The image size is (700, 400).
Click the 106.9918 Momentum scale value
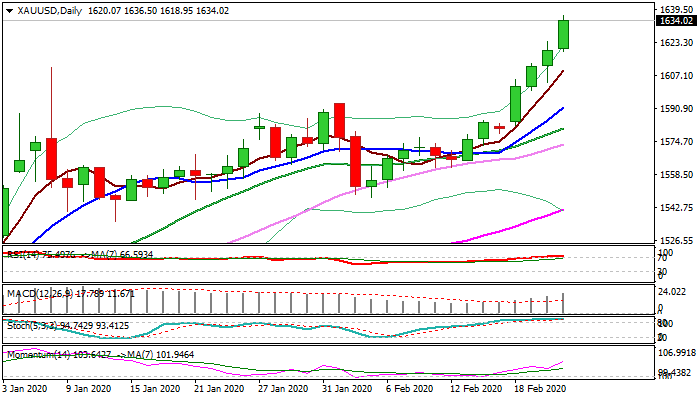click(677, 353)
